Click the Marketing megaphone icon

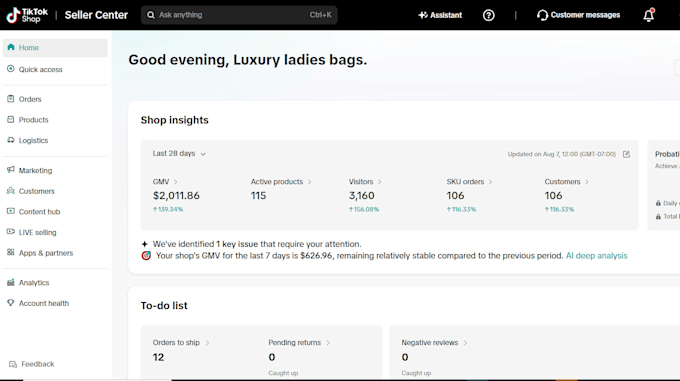pyautogui.click(x=11, y=170)
